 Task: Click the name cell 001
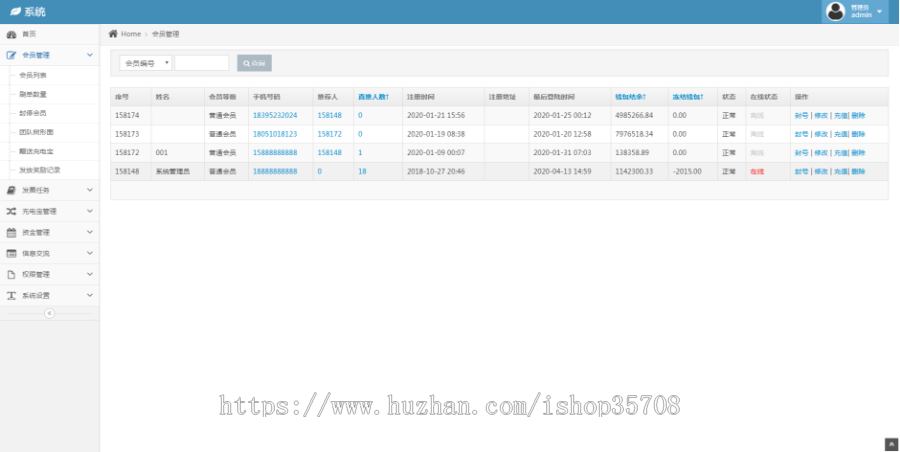[161, 153]
